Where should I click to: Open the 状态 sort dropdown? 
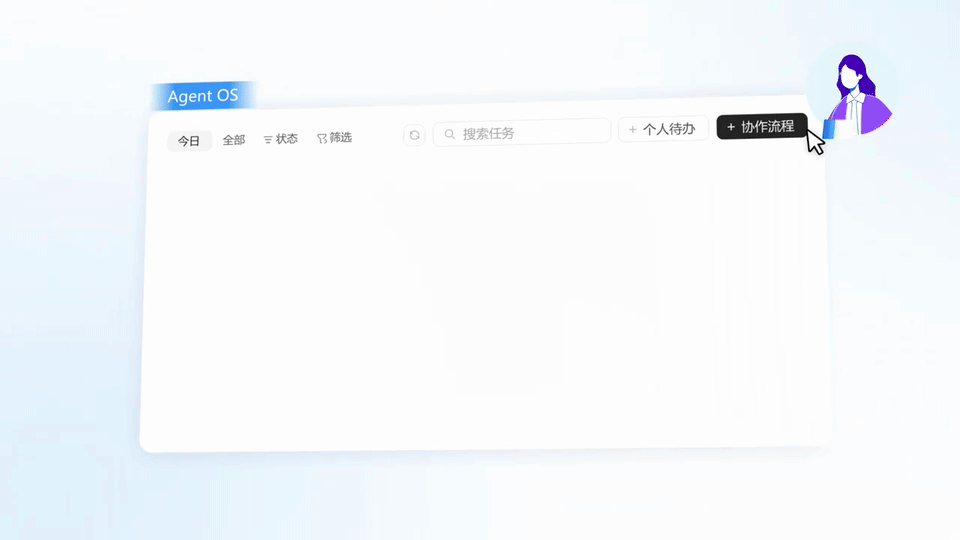pos(280,139)
